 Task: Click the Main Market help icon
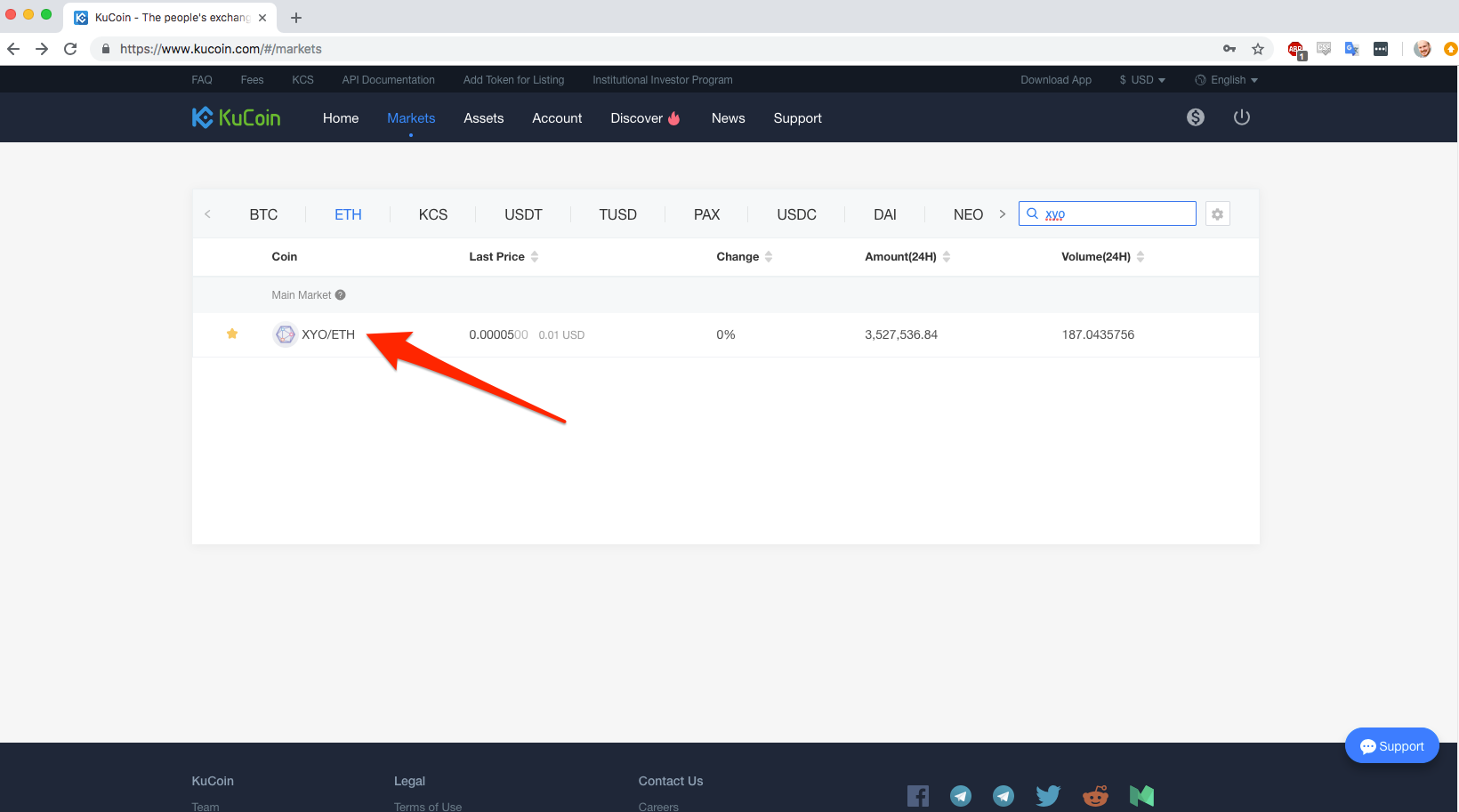click(x=341, y=294)
